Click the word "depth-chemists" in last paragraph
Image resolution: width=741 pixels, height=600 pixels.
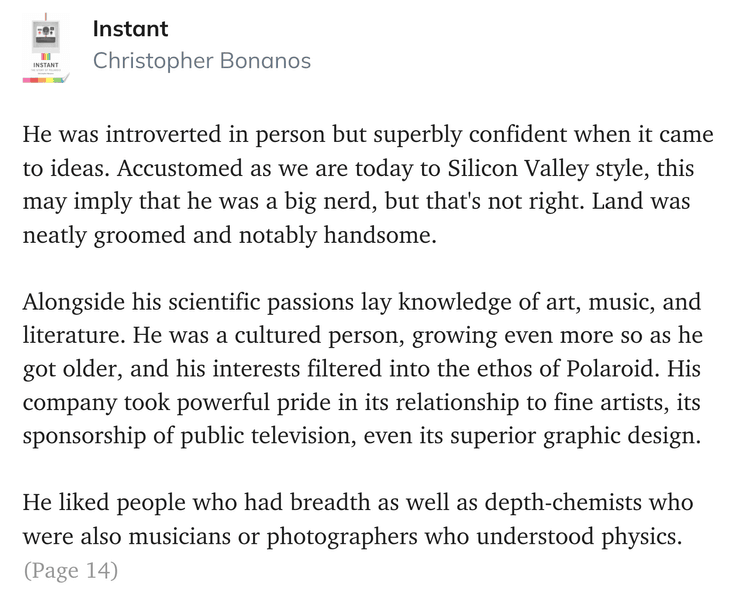563,502
